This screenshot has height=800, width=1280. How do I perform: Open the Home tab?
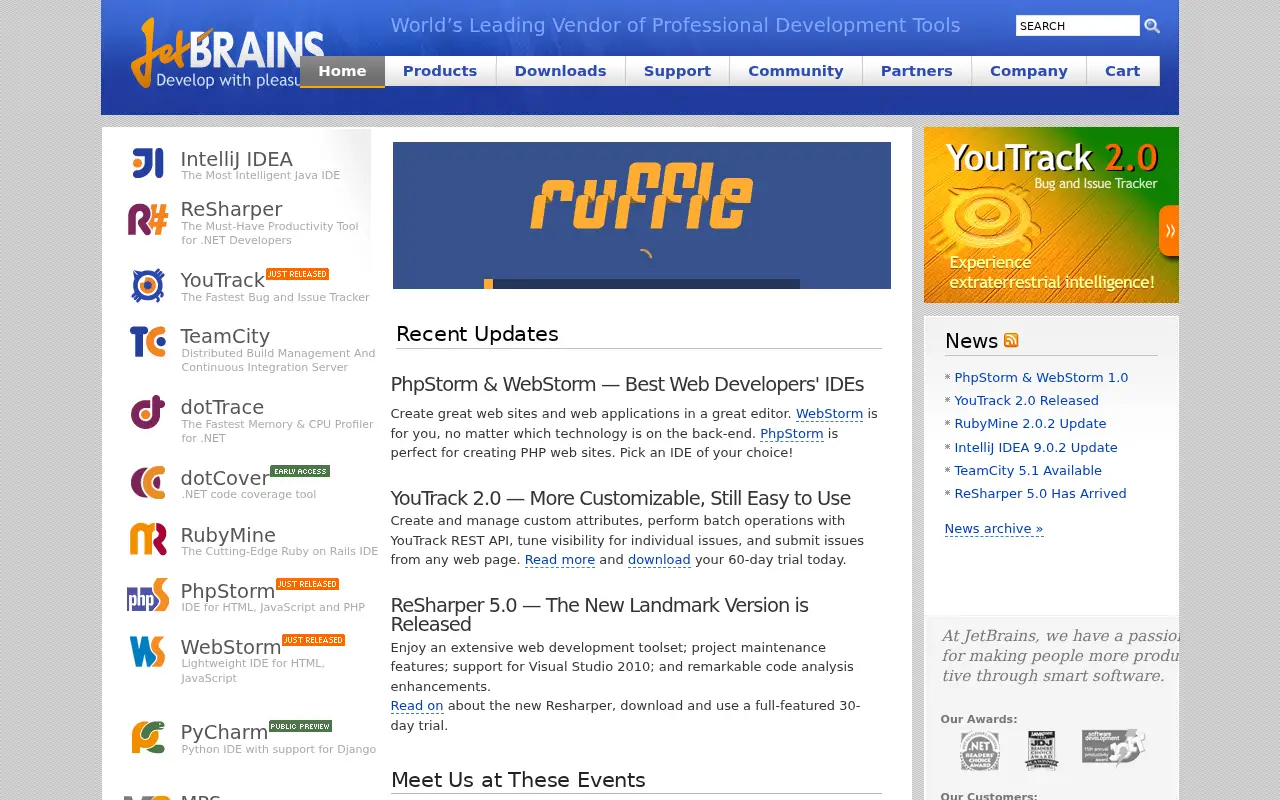pyautogui.click(x=342, y=71)
